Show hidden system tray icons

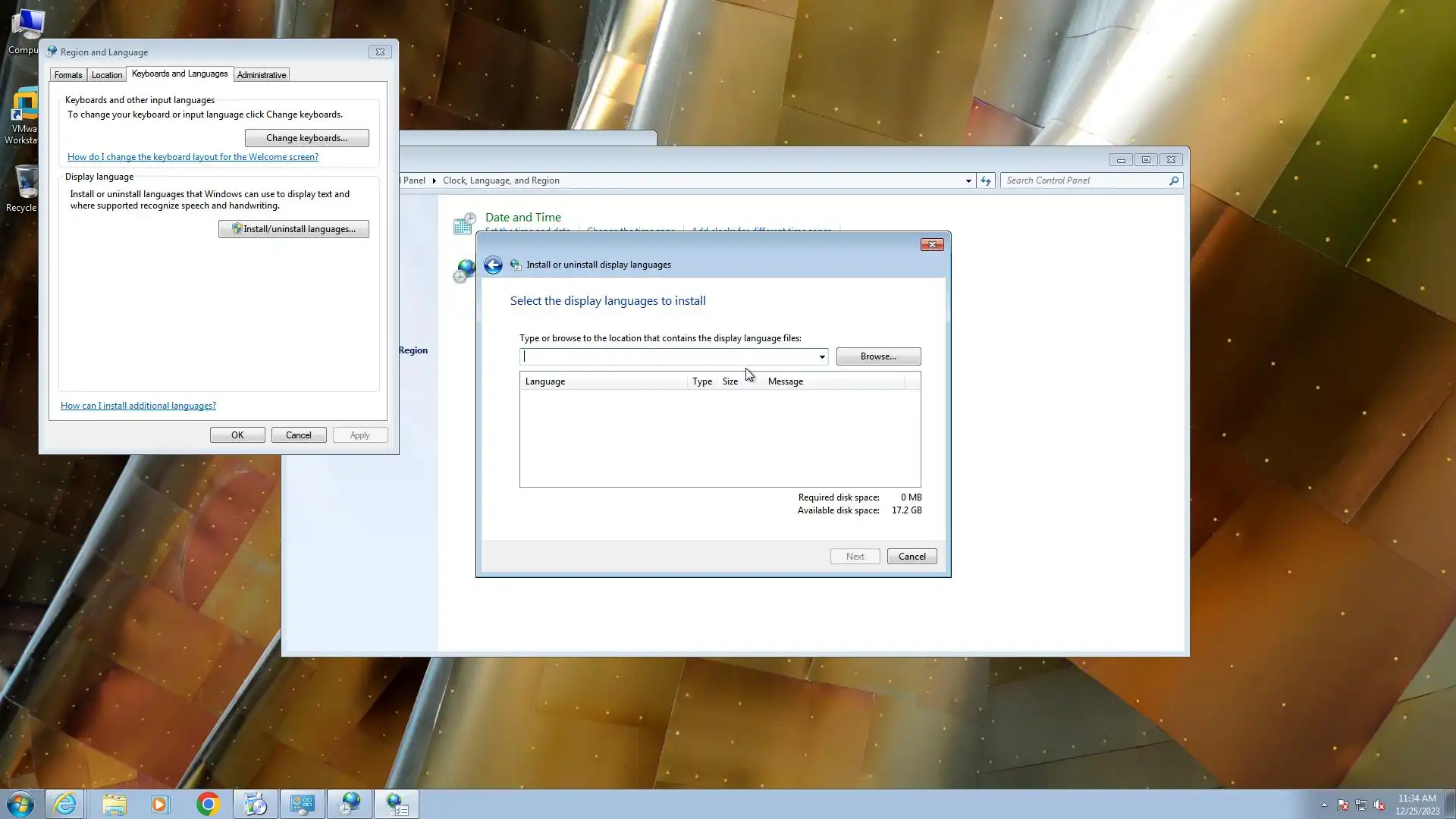(x=1324, y=805)
